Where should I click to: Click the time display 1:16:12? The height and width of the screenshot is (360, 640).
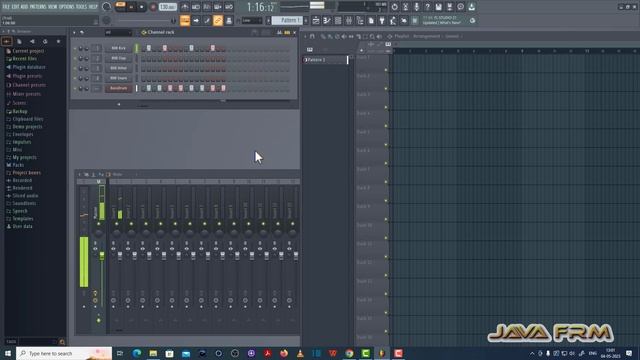261,7
